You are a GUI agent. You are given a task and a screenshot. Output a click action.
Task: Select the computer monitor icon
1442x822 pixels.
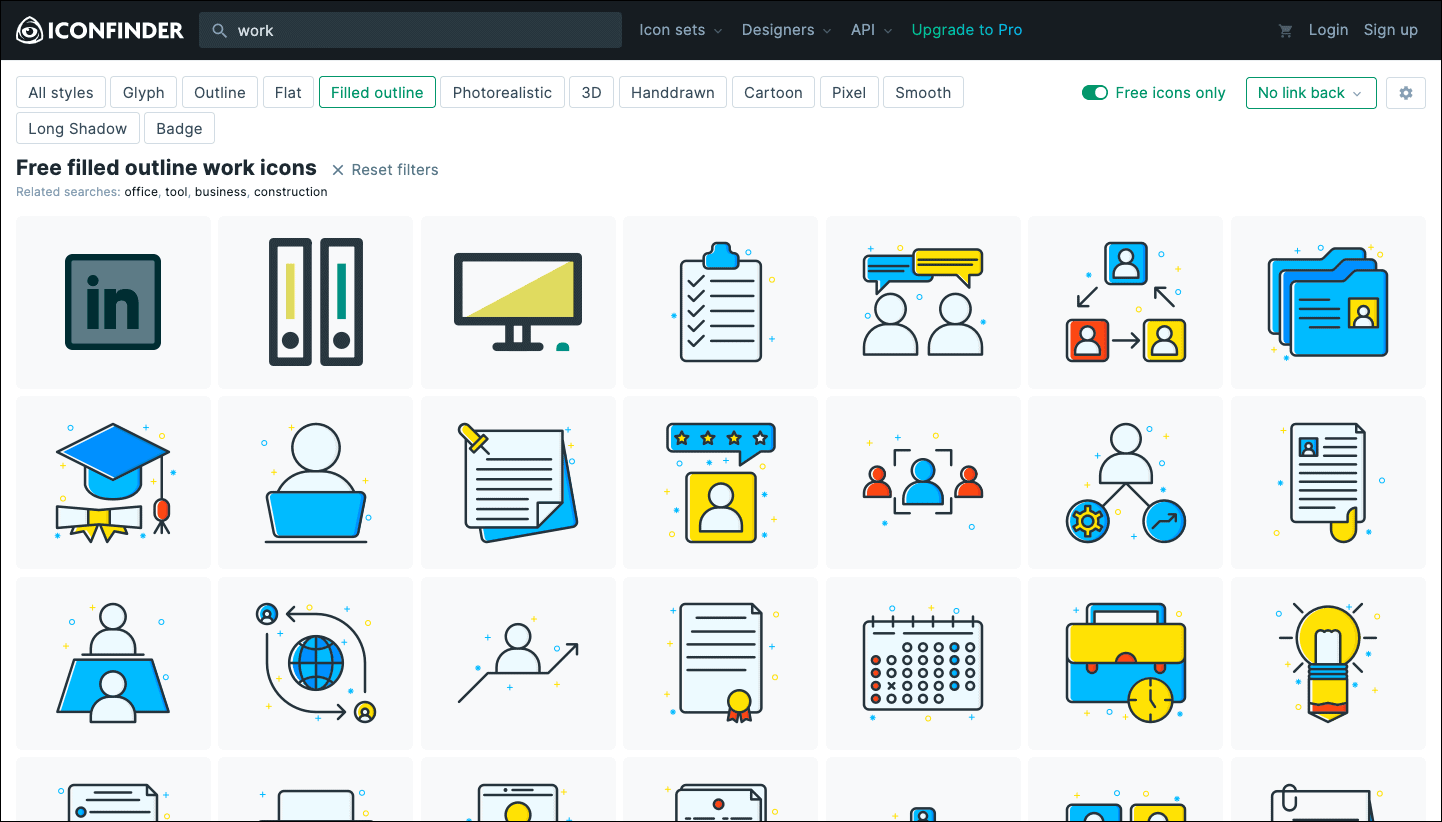517,302
